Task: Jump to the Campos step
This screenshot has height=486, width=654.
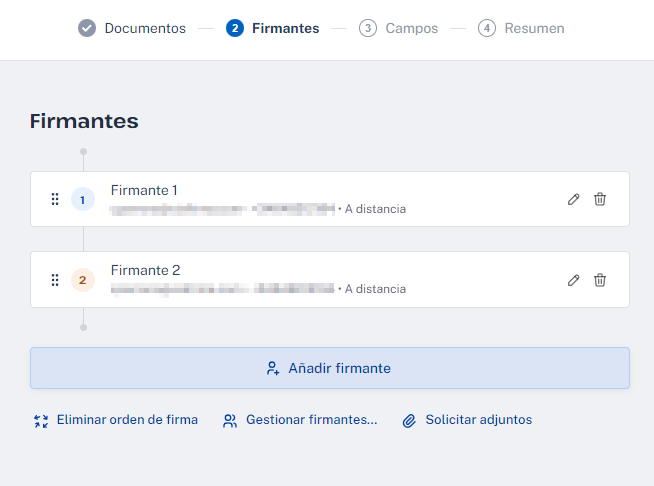Action: coord(412,28)
